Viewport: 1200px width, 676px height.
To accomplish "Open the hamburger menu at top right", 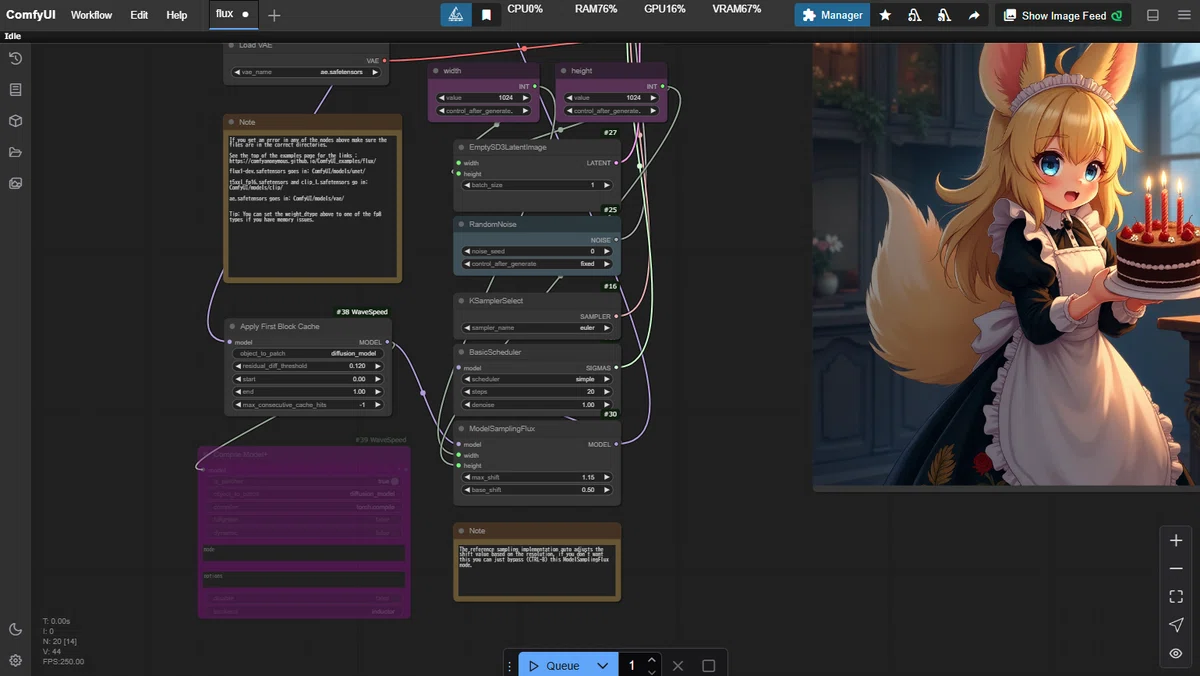I will click(1182, 15).
